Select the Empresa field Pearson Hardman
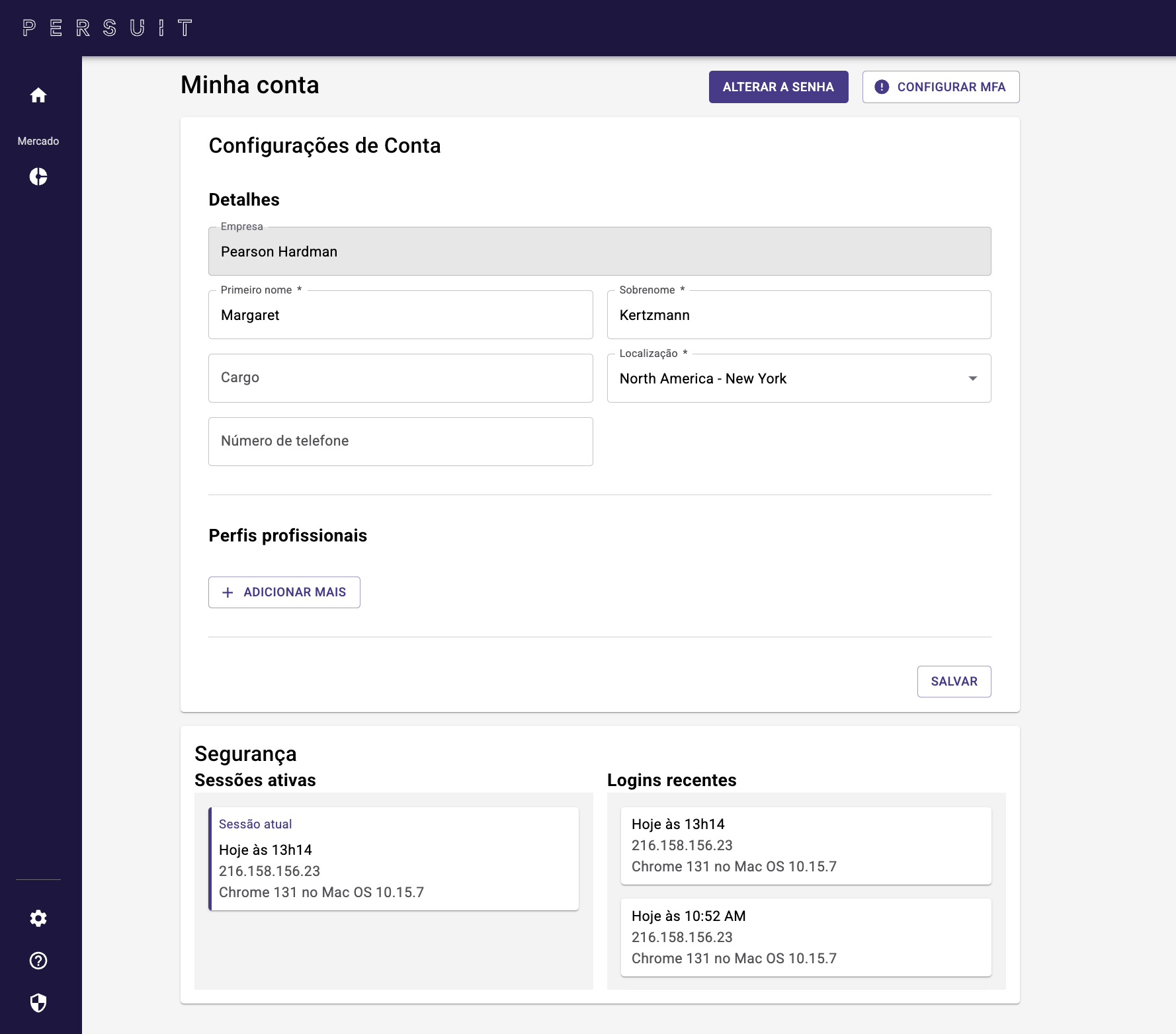This screenshot has width=1176, height=1034. (x=599, y=251)
